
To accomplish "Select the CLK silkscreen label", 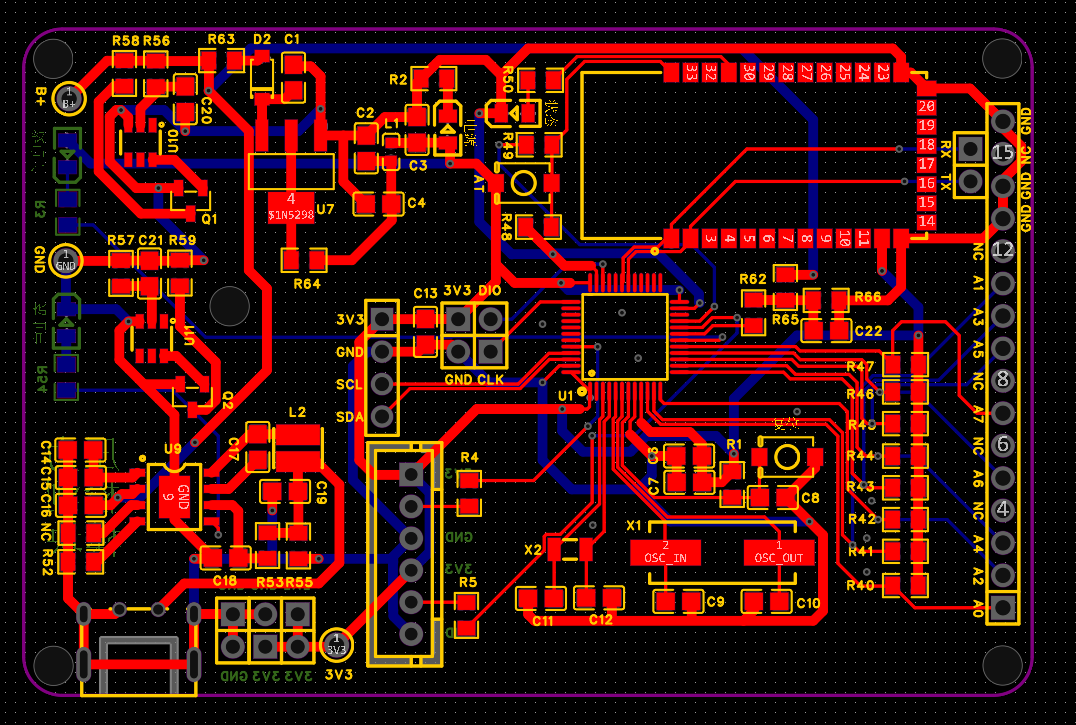I will [491, 379].
